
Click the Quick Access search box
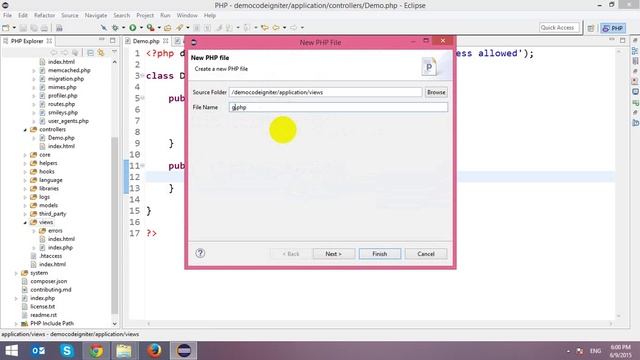(x=559, y=27)
